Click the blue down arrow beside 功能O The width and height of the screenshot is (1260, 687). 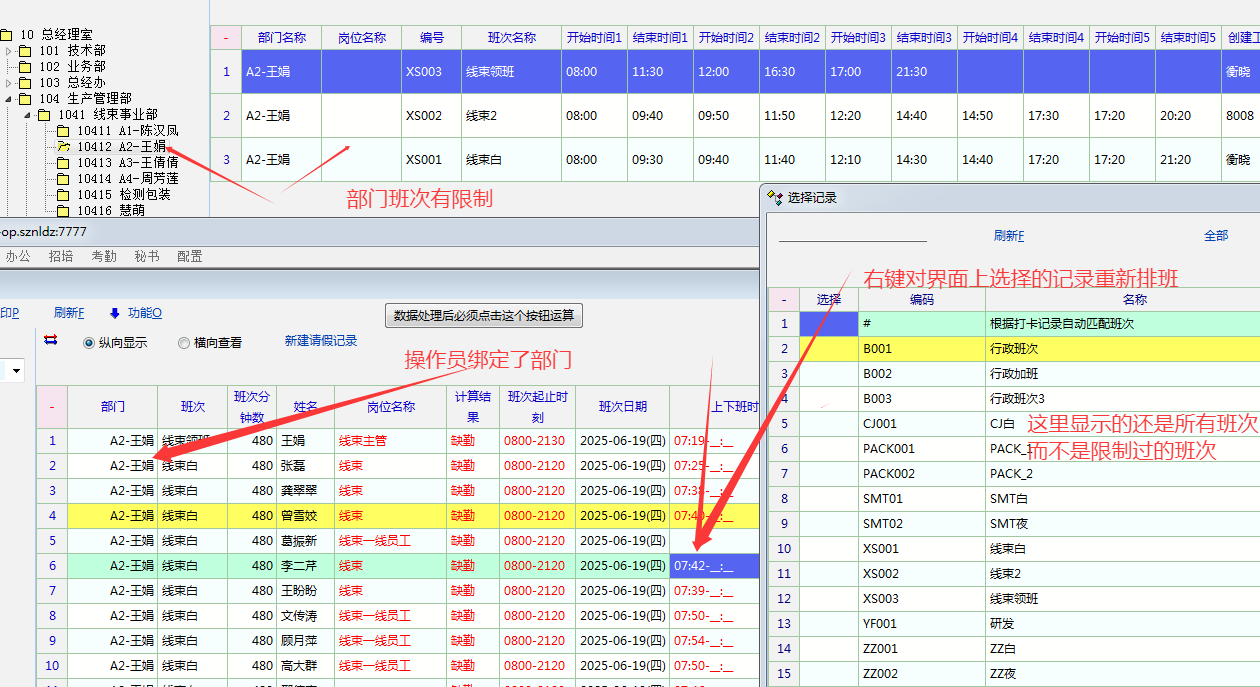114,313
